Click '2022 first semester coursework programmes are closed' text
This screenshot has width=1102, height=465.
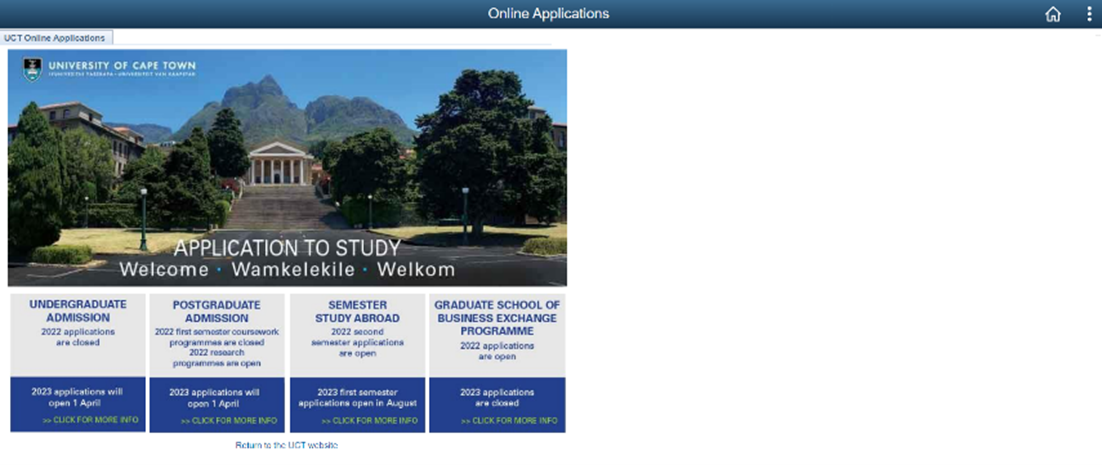click(216, 337)
